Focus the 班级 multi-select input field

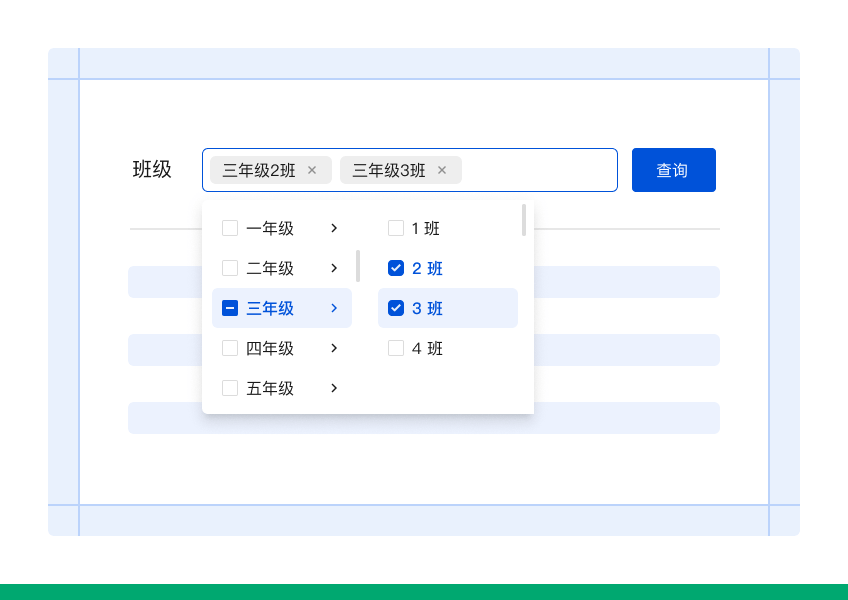point(410,170)
